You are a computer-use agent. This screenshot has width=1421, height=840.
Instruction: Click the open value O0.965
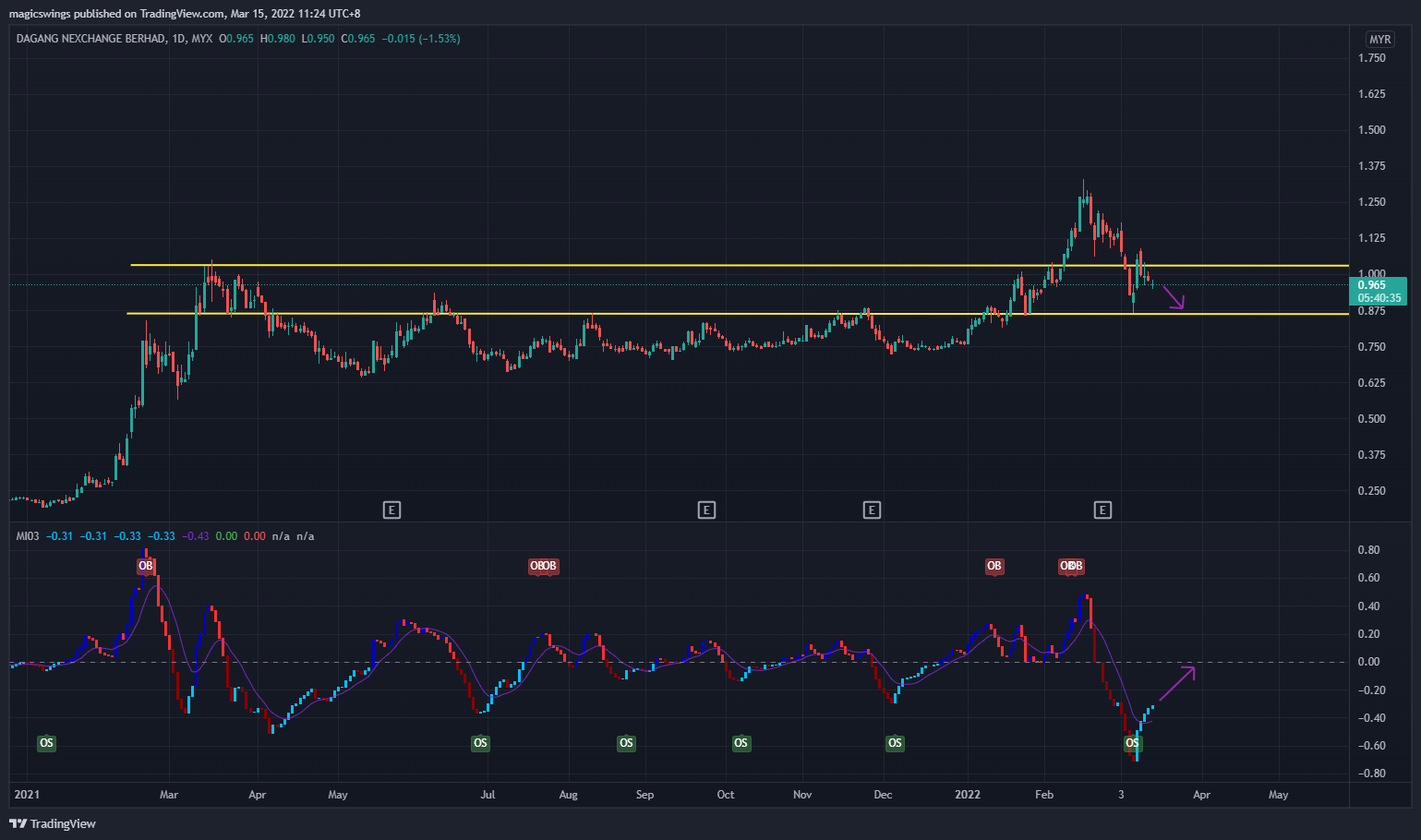[236, 39]
